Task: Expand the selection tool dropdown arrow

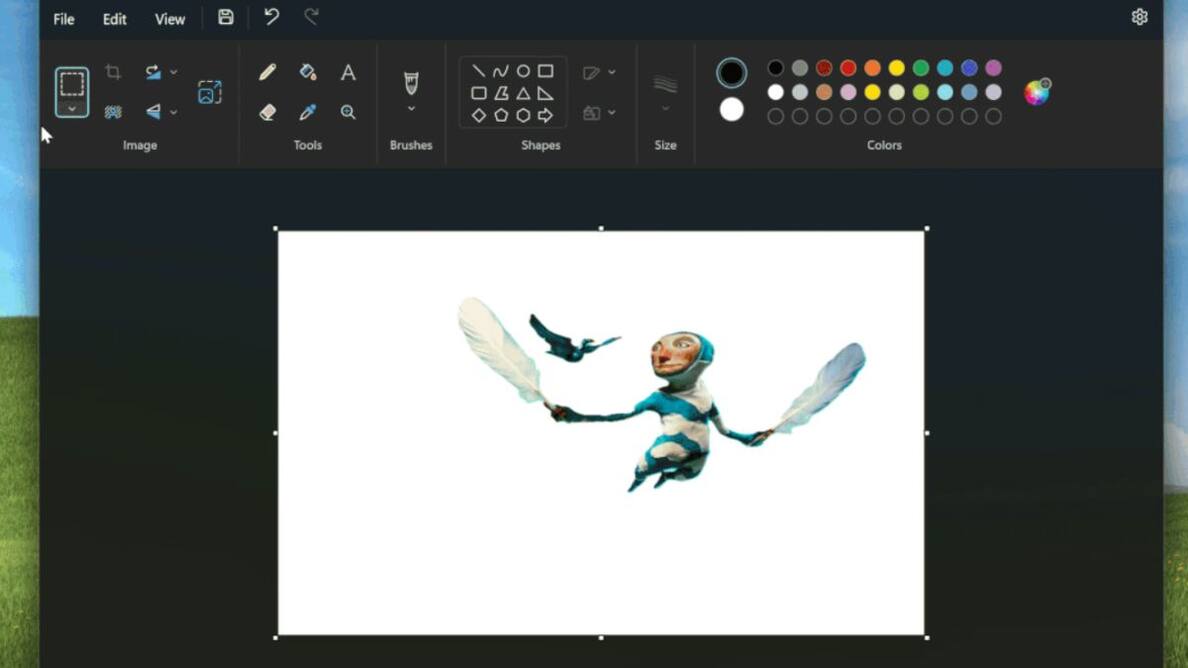Action: click(x=72, y=109)
